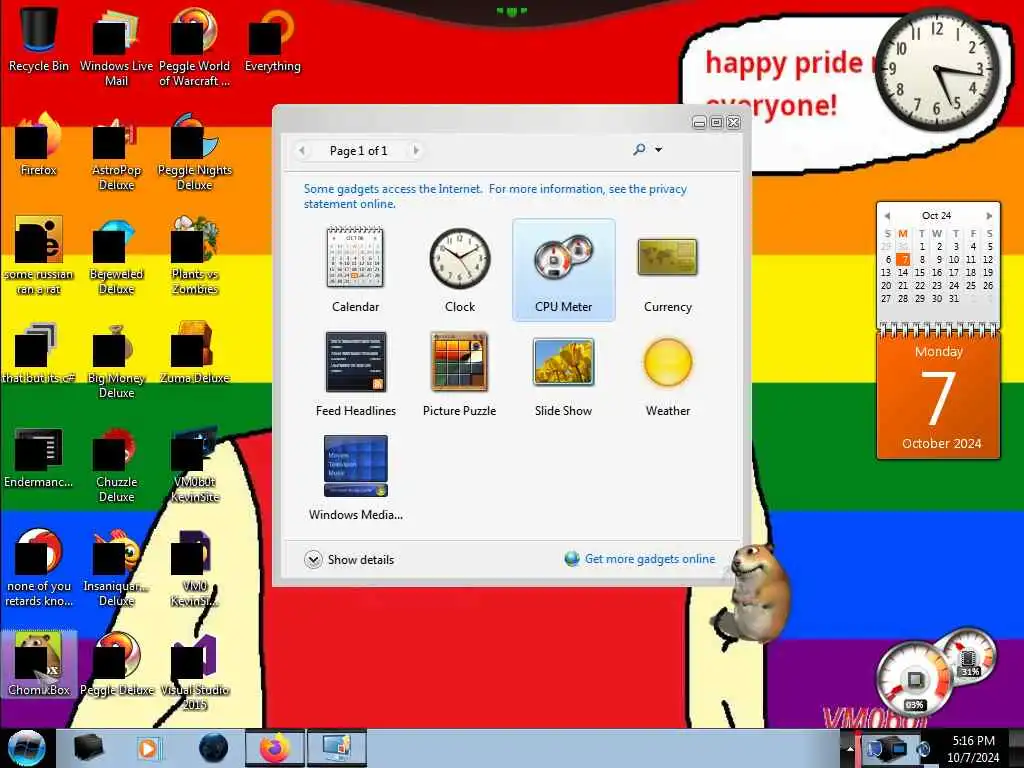Open Zuma Deluxe shortcut

click(195, 353)
